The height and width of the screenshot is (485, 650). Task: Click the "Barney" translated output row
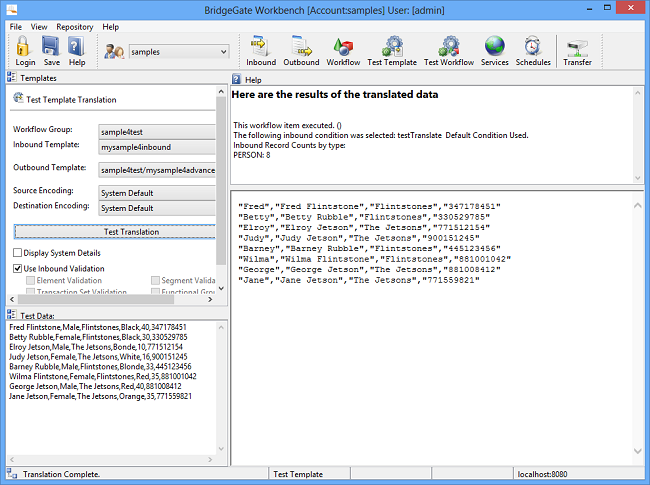pos(369,248)
